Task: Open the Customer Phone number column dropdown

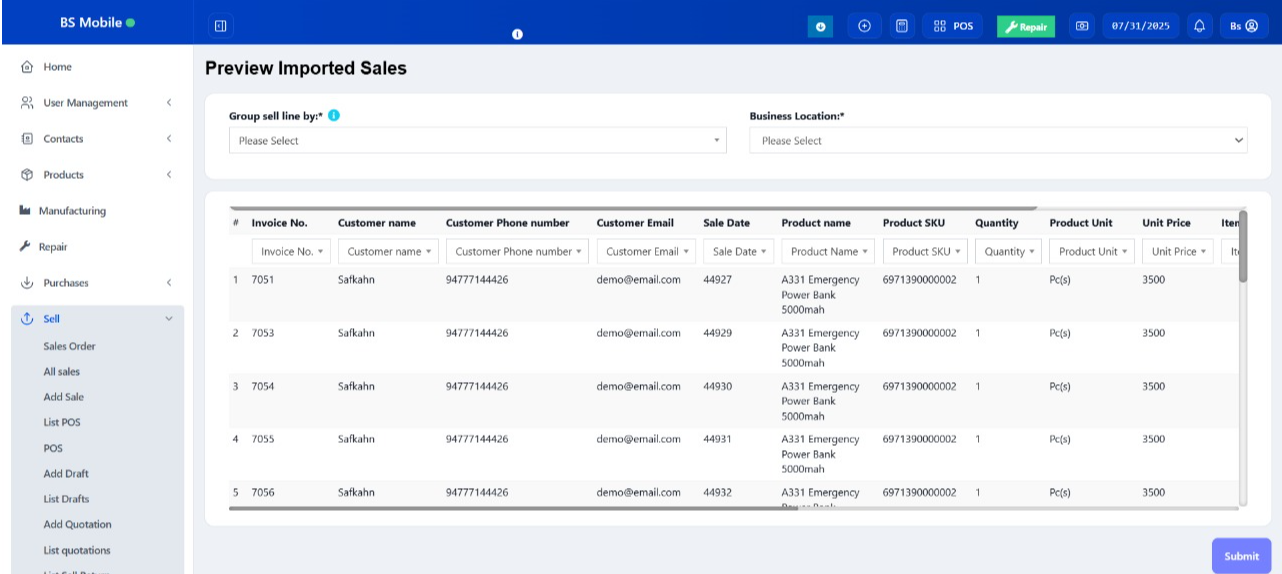Action: 517,252
